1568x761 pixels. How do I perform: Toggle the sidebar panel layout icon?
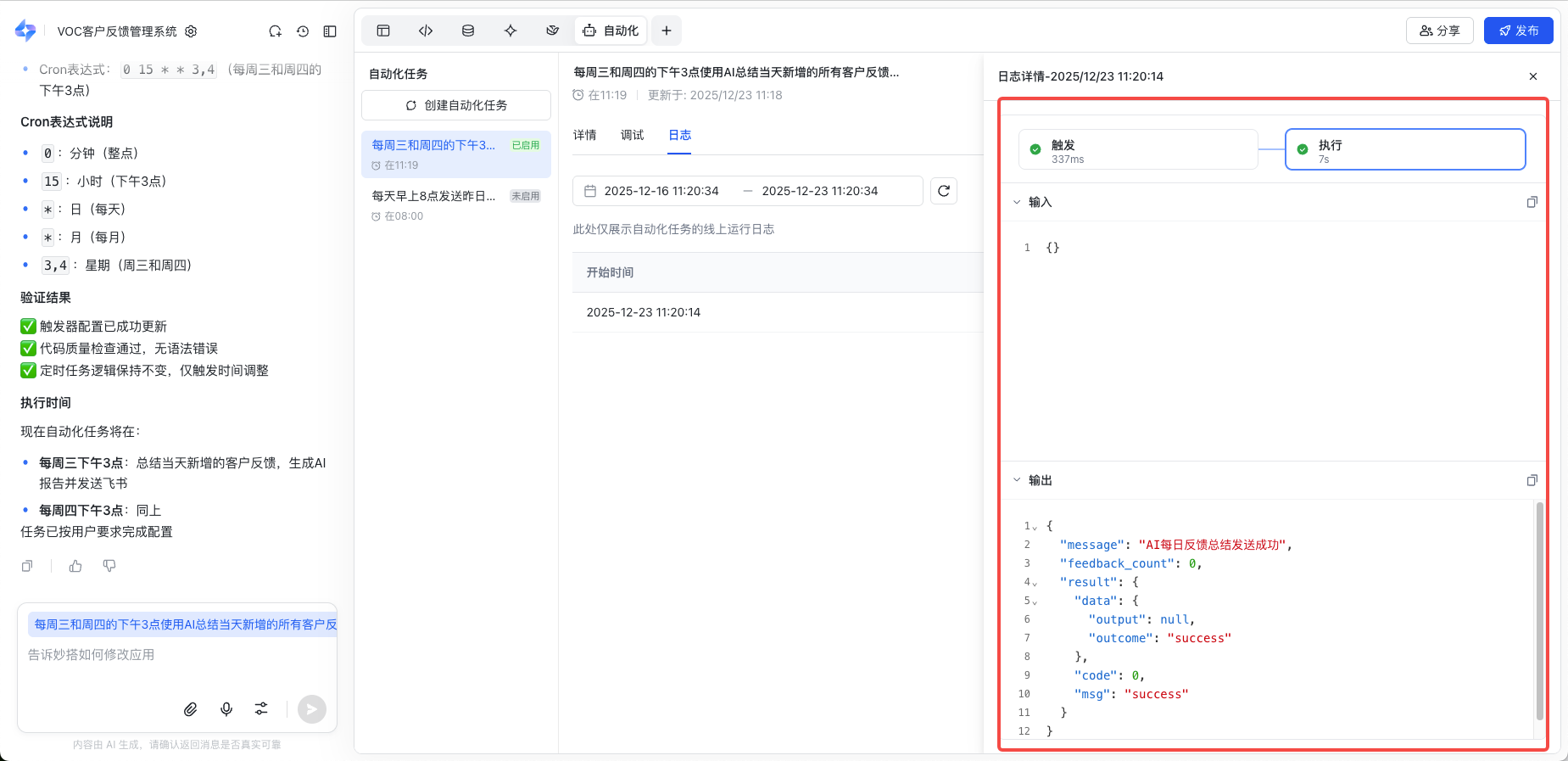click(x=330, y=31)
